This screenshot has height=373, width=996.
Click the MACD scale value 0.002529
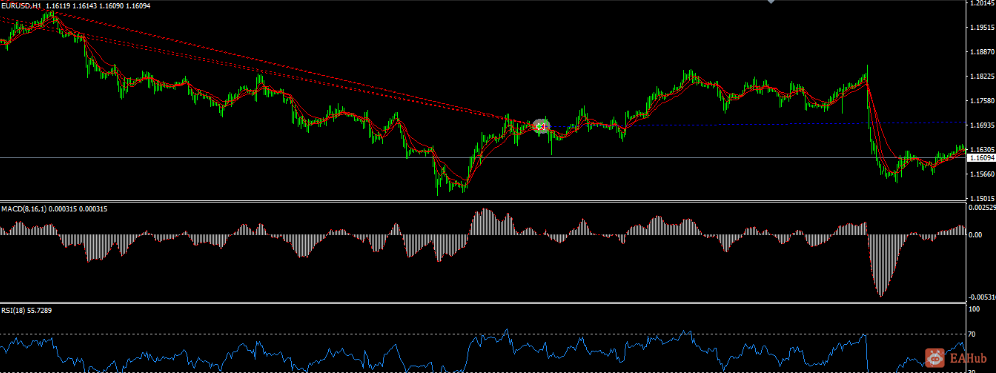(x=983, y=208)
